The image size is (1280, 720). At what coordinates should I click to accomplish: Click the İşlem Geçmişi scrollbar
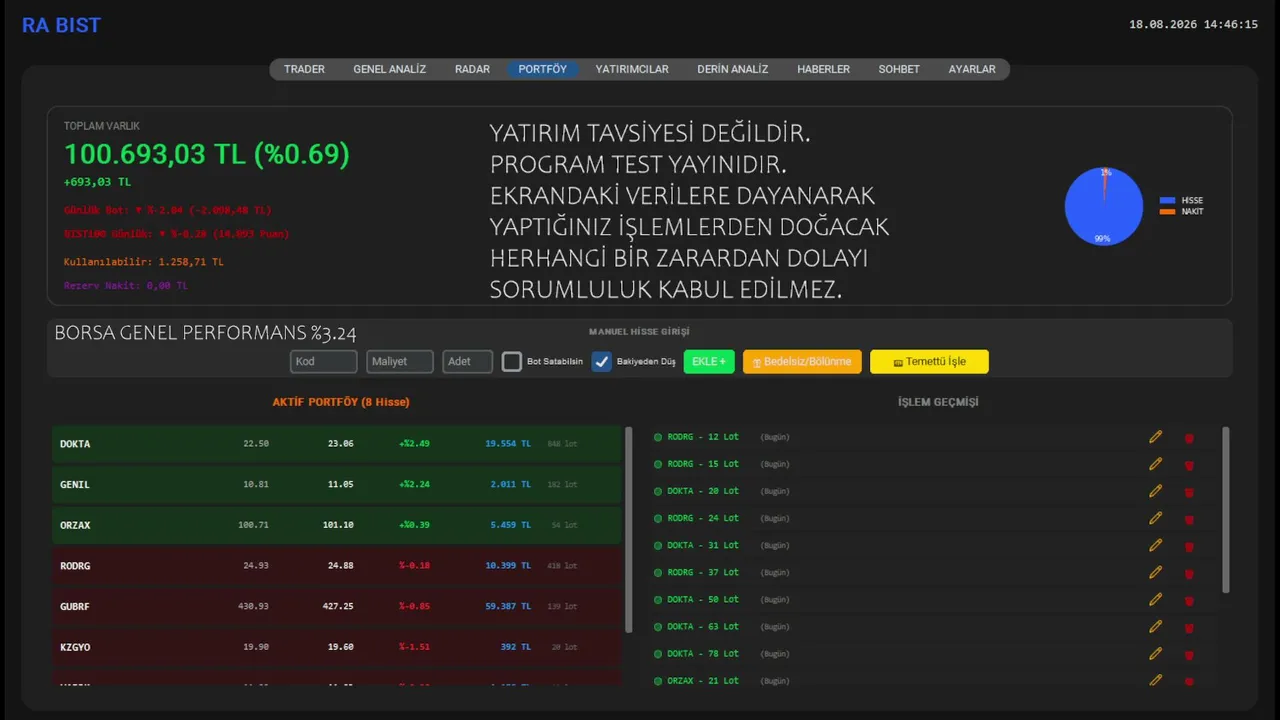1226,510
